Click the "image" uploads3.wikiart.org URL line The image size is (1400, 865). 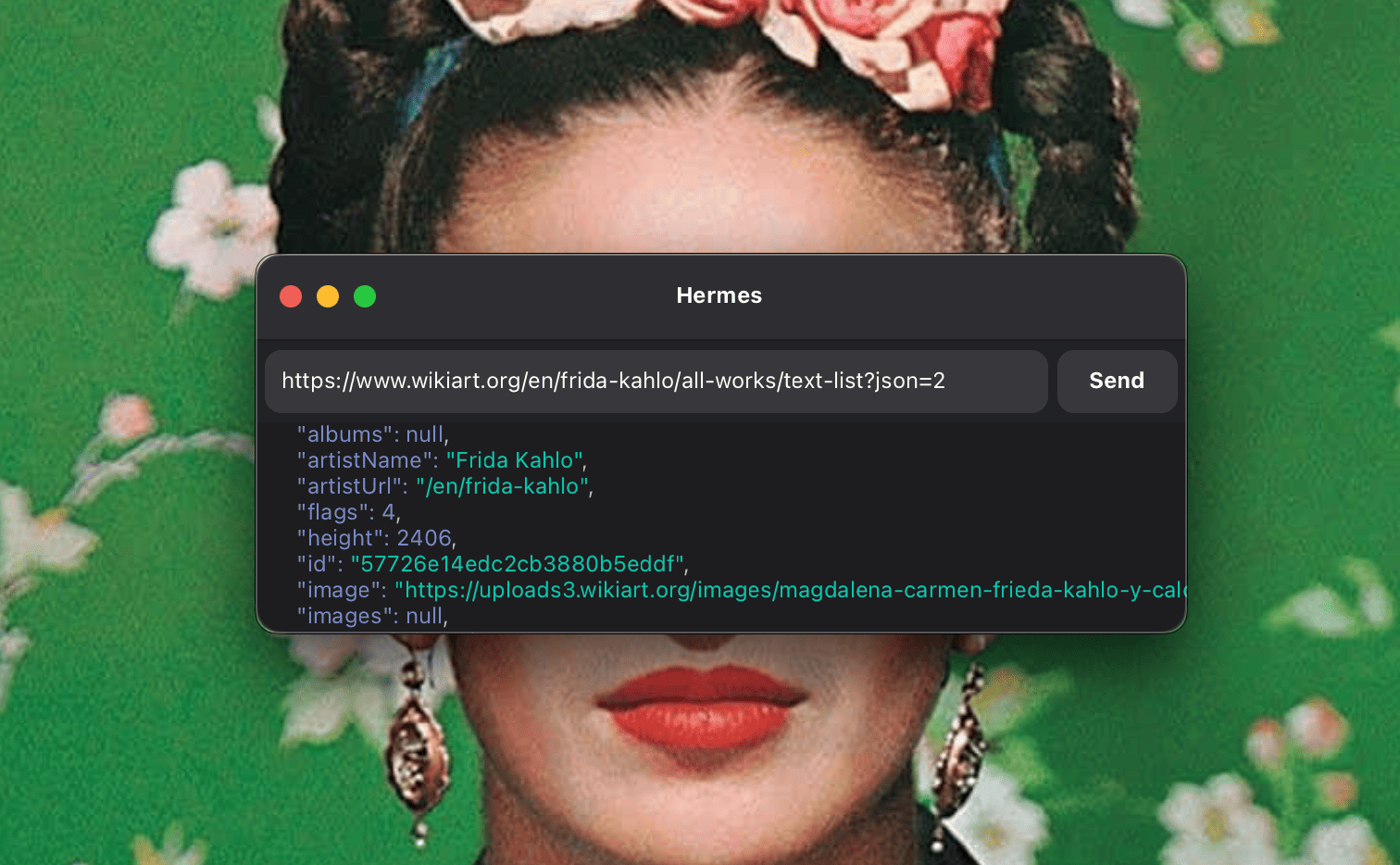coord(741,590)
